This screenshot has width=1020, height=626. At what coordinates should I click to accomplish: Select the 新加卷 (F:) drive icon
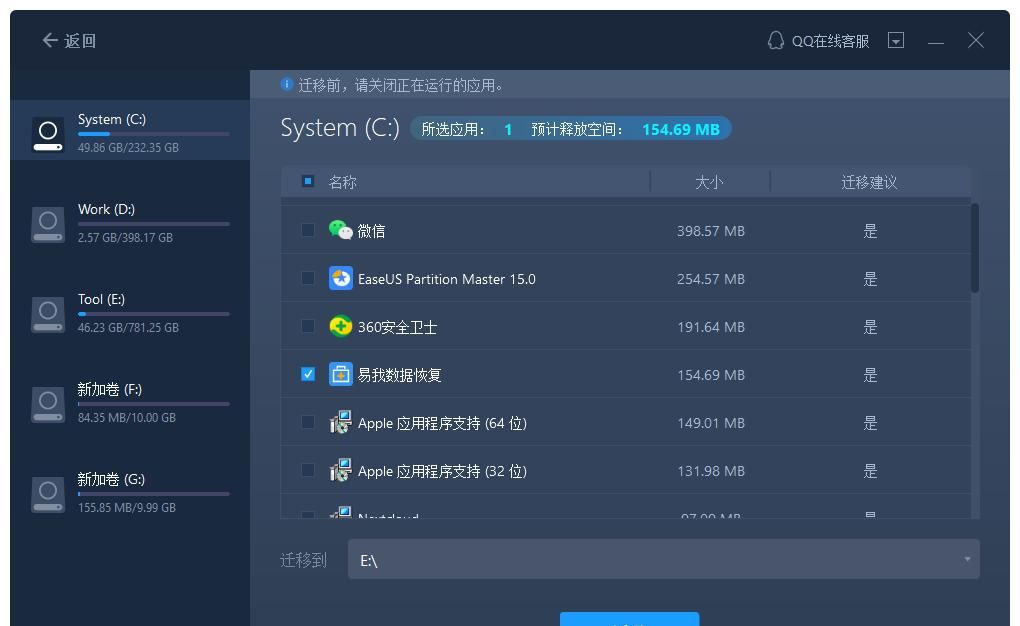coord(48,404)
